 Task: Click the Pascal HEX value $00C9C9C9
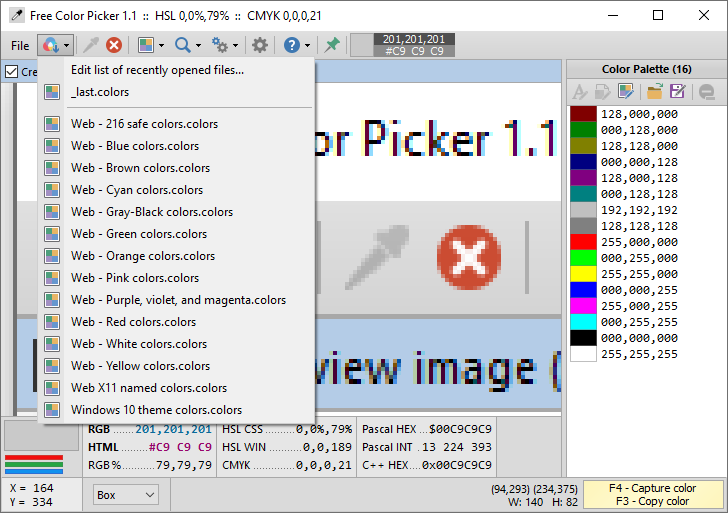pos(460,429)
